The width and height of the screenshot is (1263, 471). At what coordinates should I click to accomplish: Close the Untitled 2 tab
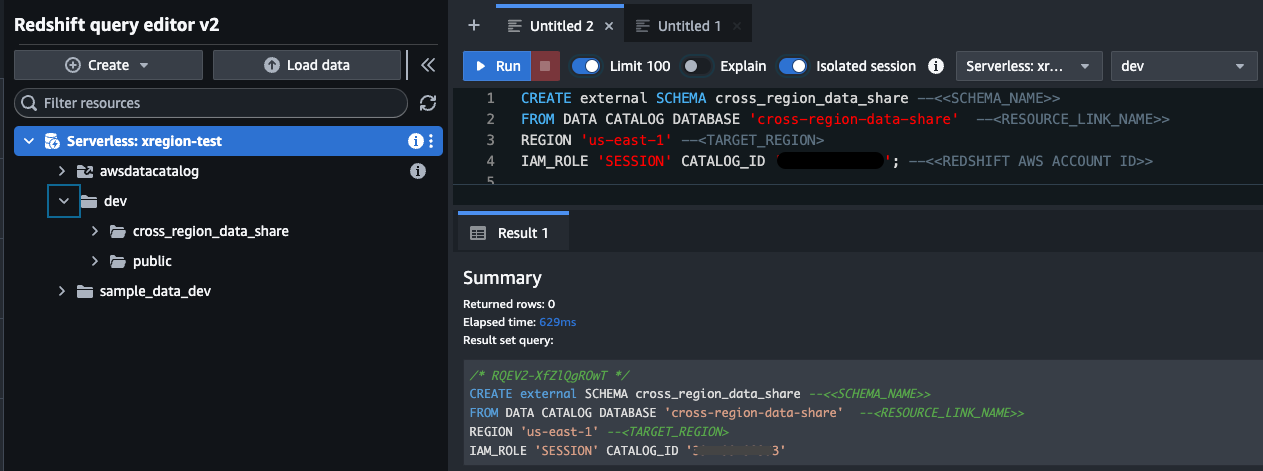coord(609,26)
